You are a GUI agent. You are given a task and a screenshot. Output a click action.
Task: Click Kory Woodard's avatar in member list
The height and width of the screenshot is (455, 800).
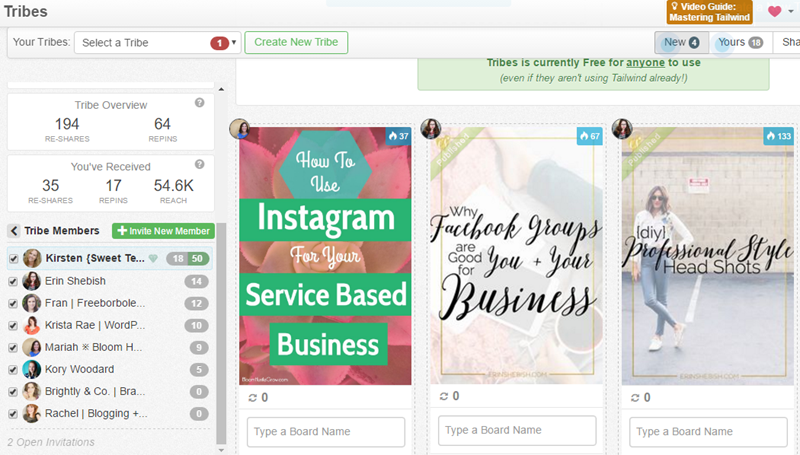(x=32, y=369)
